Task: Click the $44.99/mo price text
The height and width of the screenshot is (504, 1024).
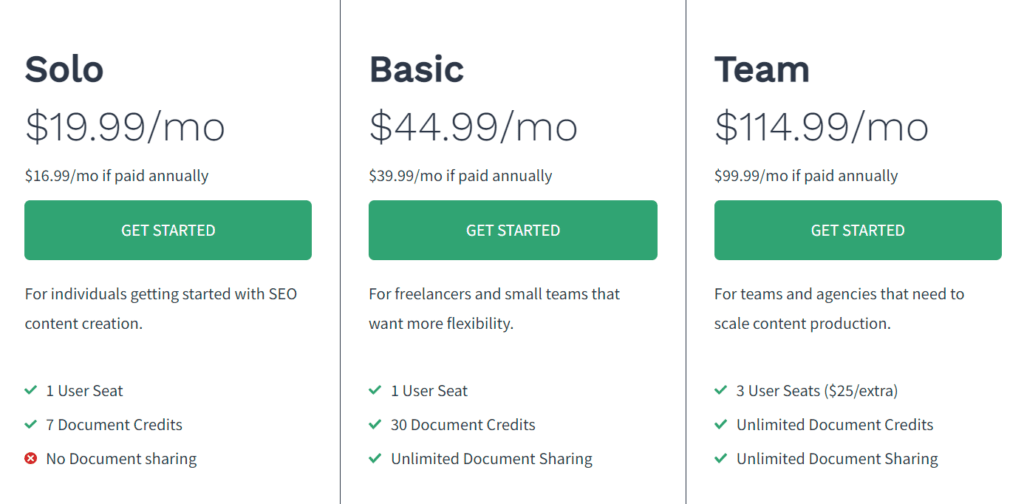Action: pos(473,127)
